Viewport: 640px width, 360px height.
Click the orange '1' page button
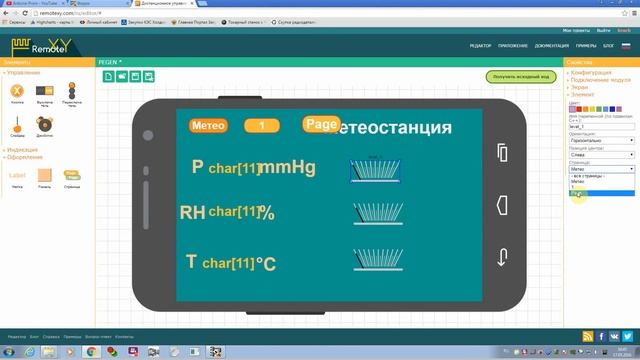[262, 125]
